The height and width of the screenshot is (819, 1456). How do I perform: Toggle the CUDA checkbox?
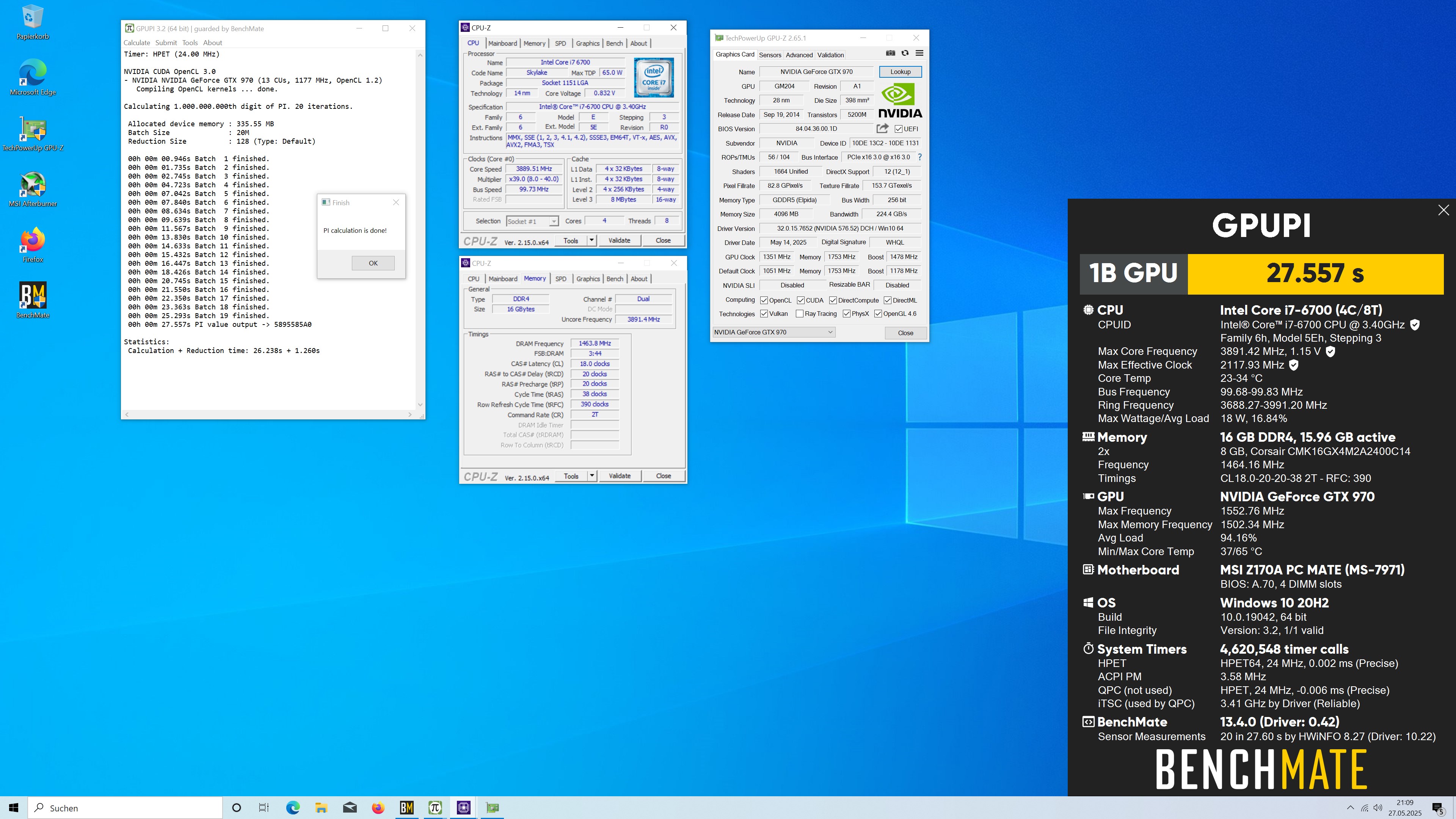(801, 300)
